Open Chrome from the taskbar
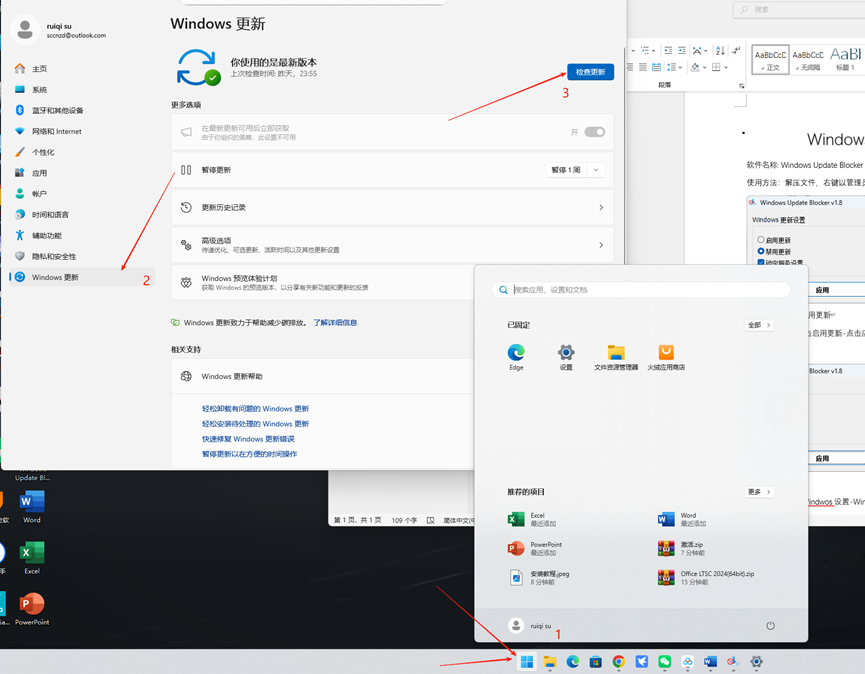865x674 pixels. click(x=619, y=662)
